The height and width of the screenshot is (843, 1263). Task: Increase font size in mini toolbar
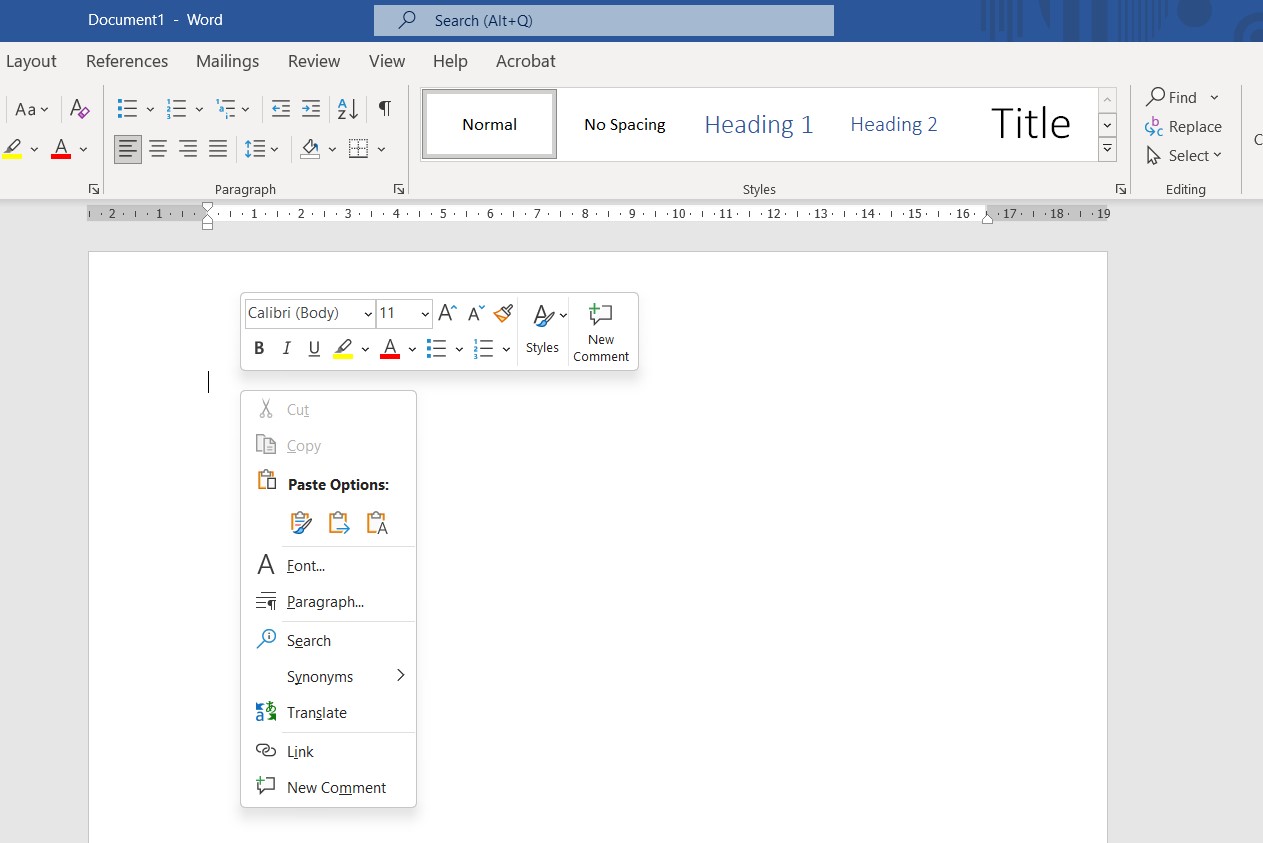pyautogui.click(x=447, y=313)
